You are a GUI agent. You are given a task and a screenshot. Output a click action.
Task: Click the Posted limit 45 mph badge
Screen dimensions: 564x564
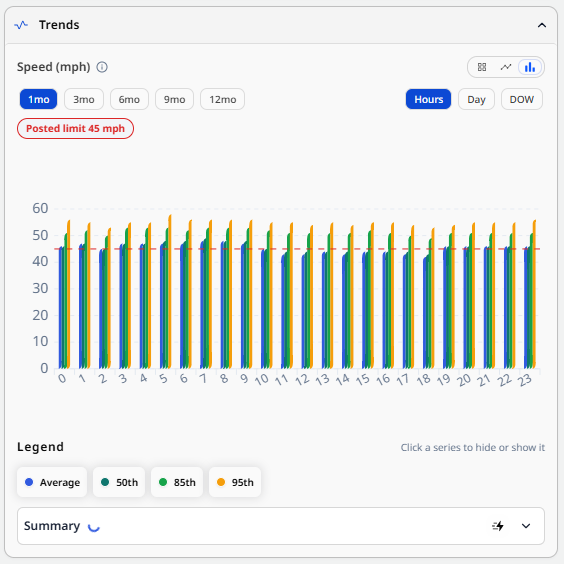[75, 128]
